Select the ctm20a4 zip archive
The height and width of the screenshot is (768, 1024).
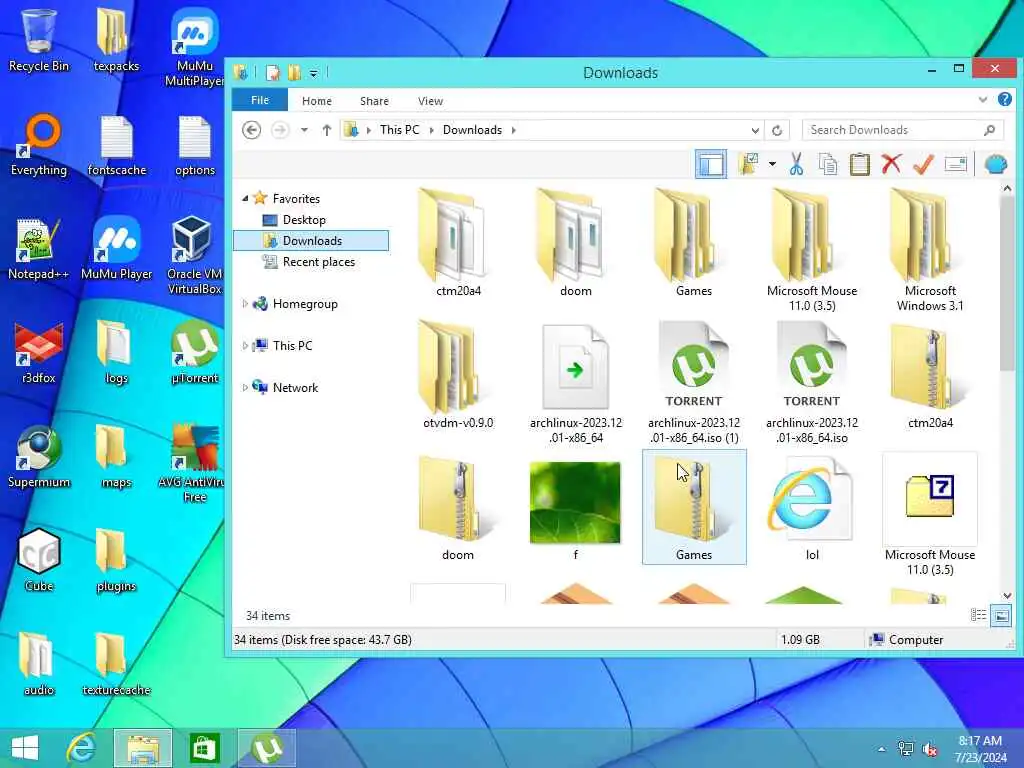pos(930,376)
